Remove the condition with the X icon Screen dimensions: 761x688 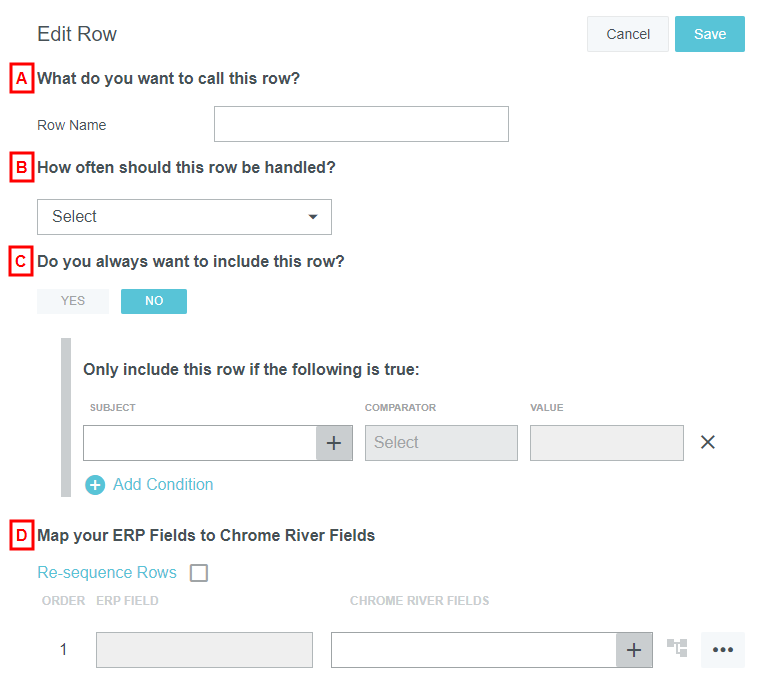[708, 442]
